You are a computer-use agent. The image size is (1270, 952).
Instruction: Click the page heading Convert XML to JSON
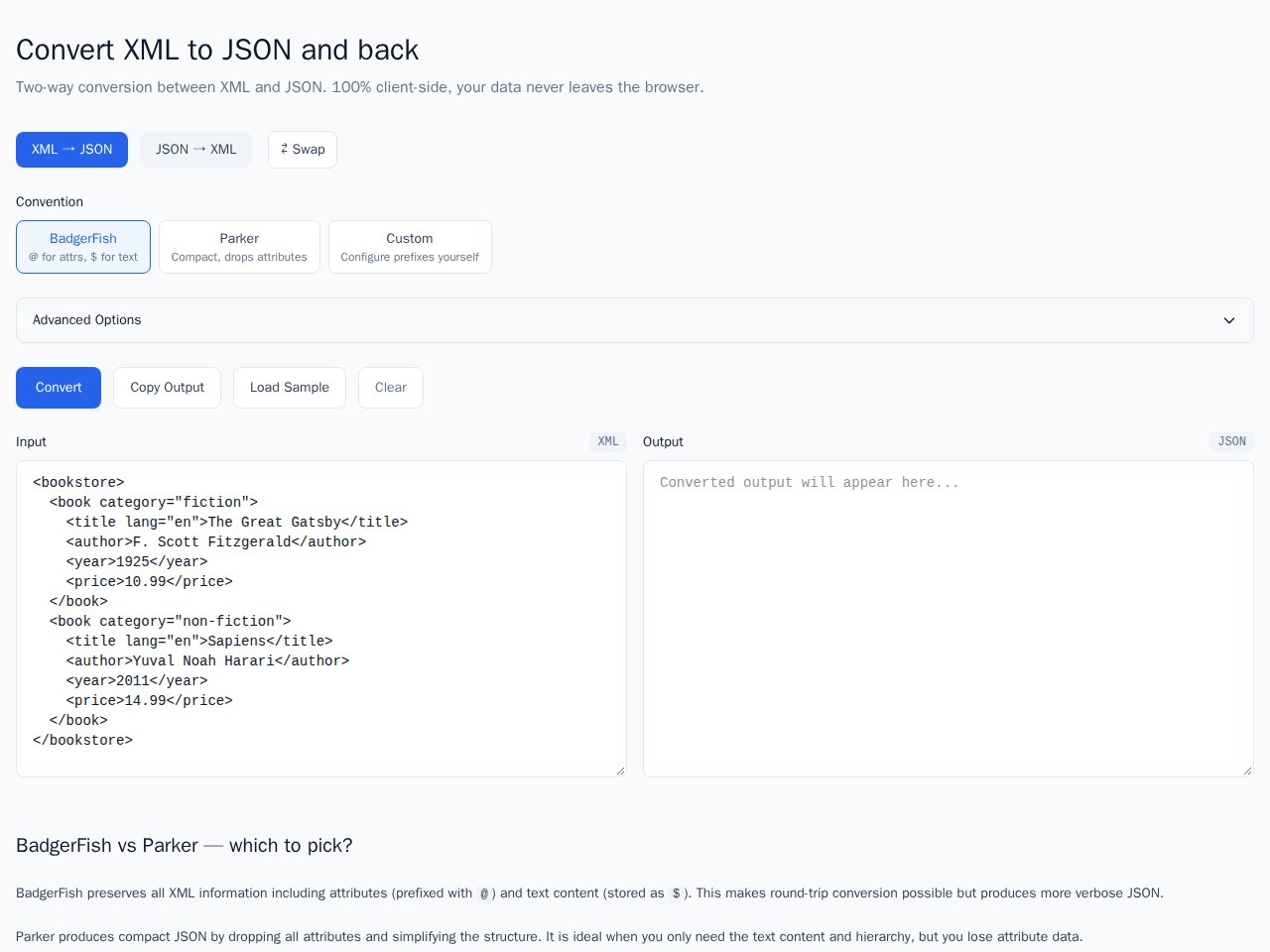pos(217,50)
